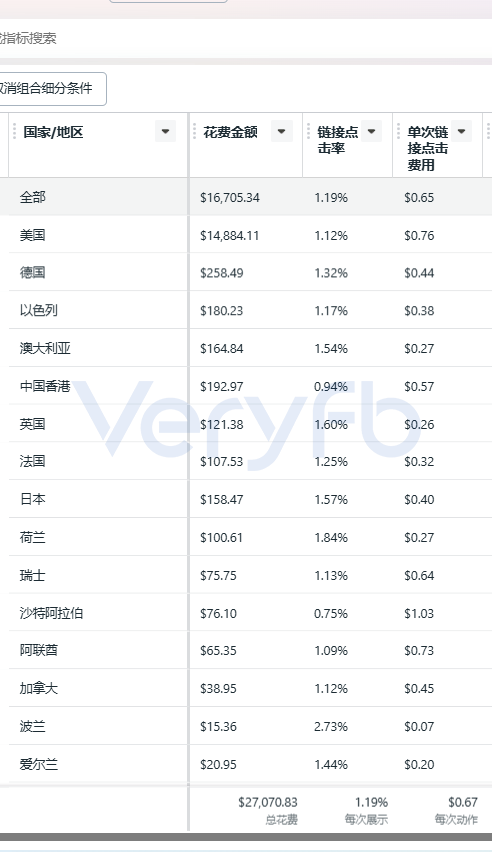This screenshot has width=492, height=852.
Task: Click the 取消组合细分条件 button
Action: pos(50,89)
